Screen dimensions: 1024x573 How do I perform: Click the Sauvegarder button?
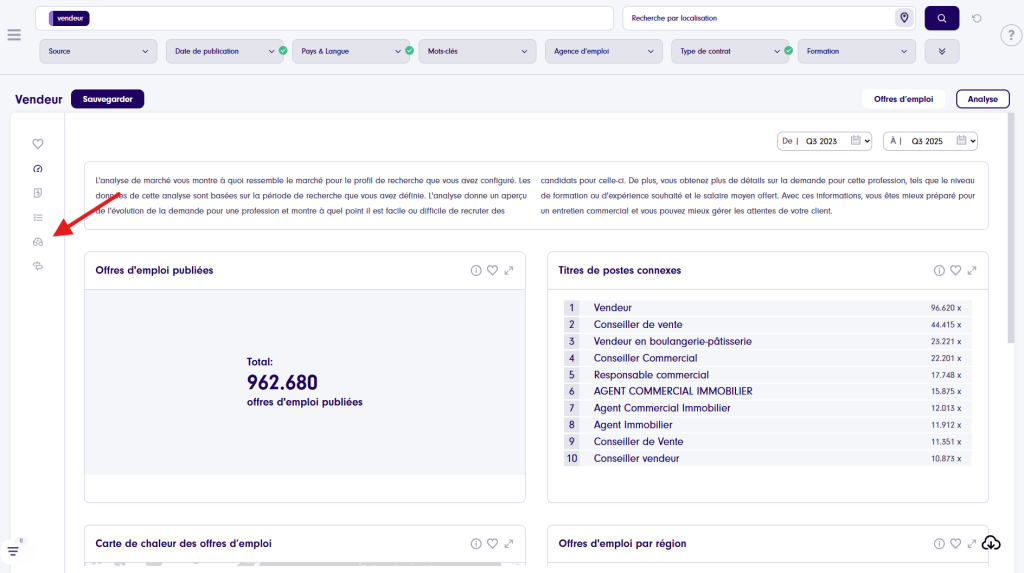click(x=108, y=99)
